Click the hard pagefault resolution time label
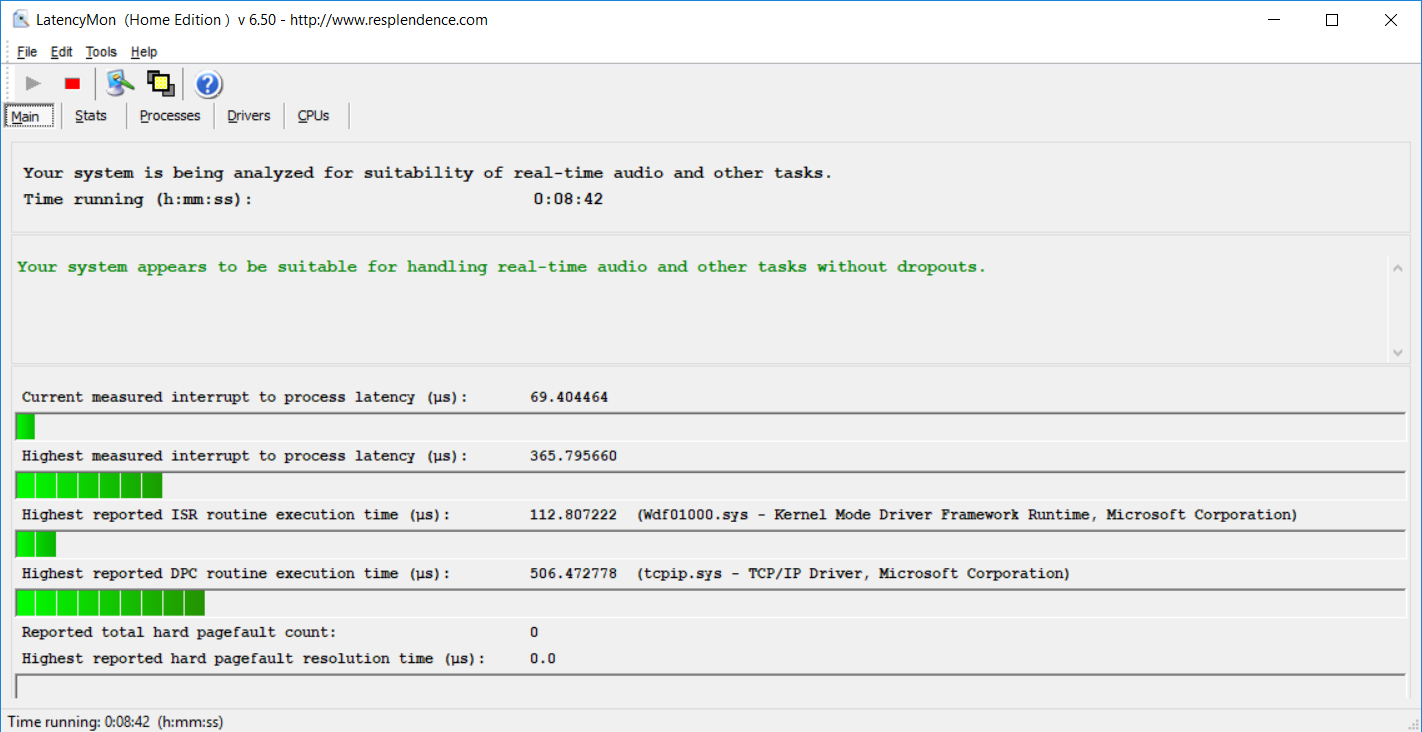This screenshot has height=732, width=1422. pos(253,659)
